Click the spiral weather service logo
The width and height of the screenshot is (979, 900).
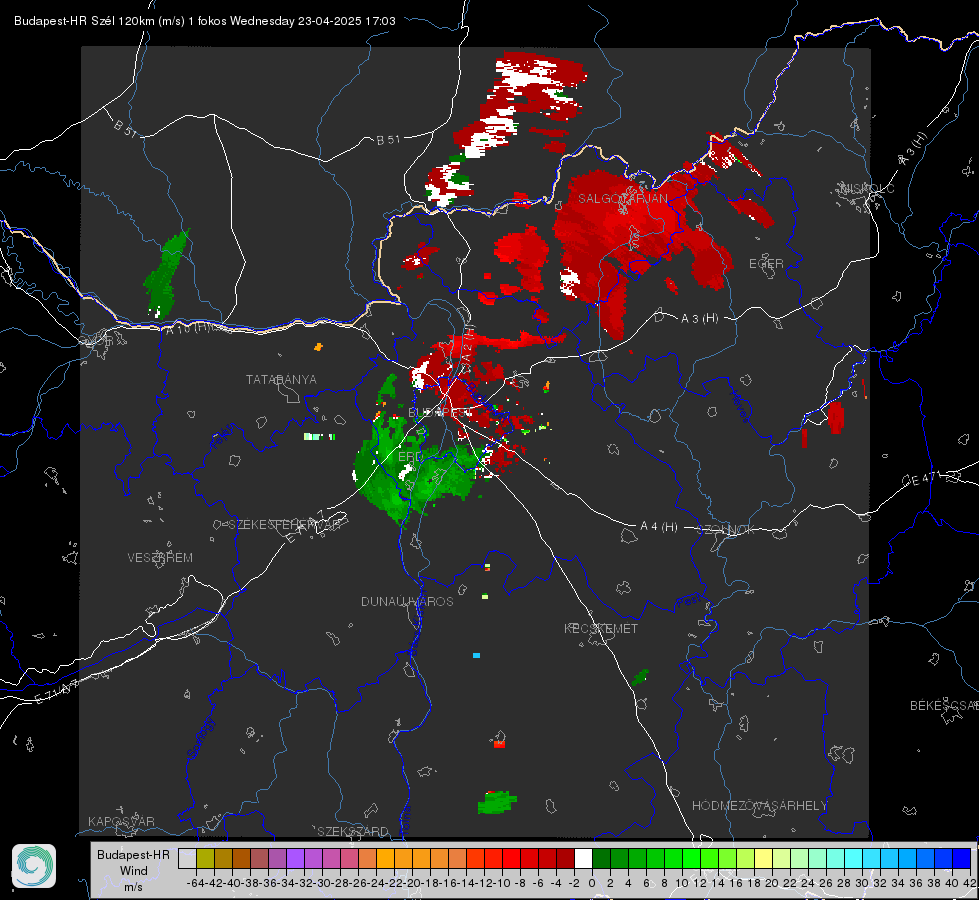pos(34,866)
